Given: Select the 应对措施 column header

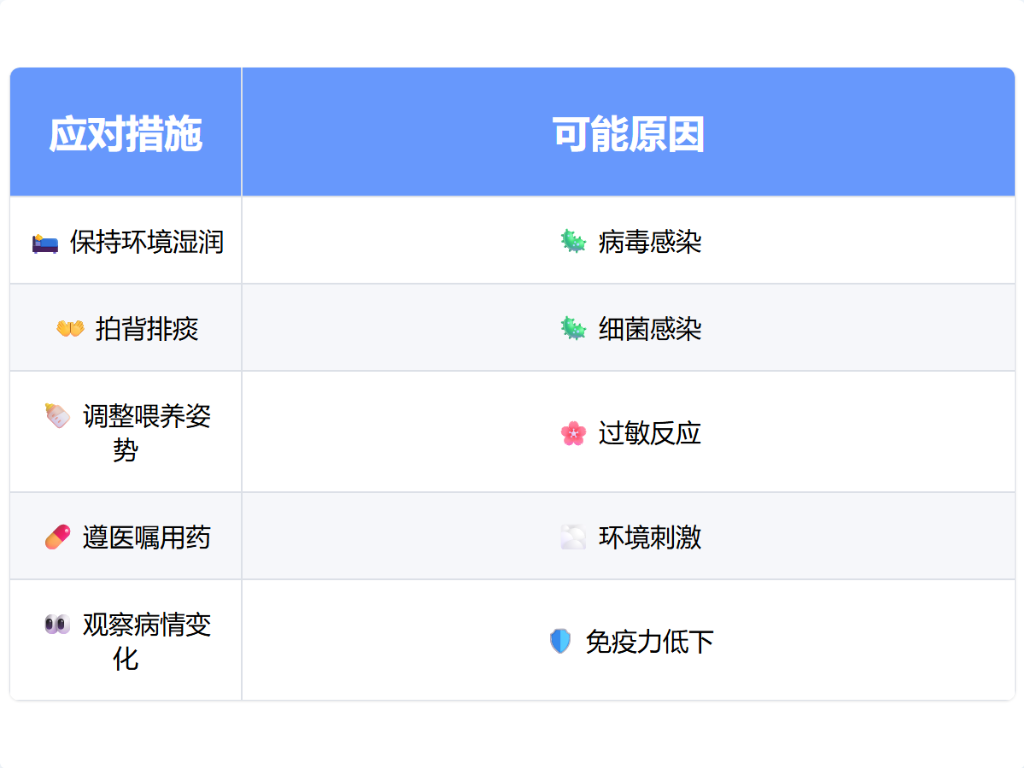Looking at the screenshot, I should [126, 134].
